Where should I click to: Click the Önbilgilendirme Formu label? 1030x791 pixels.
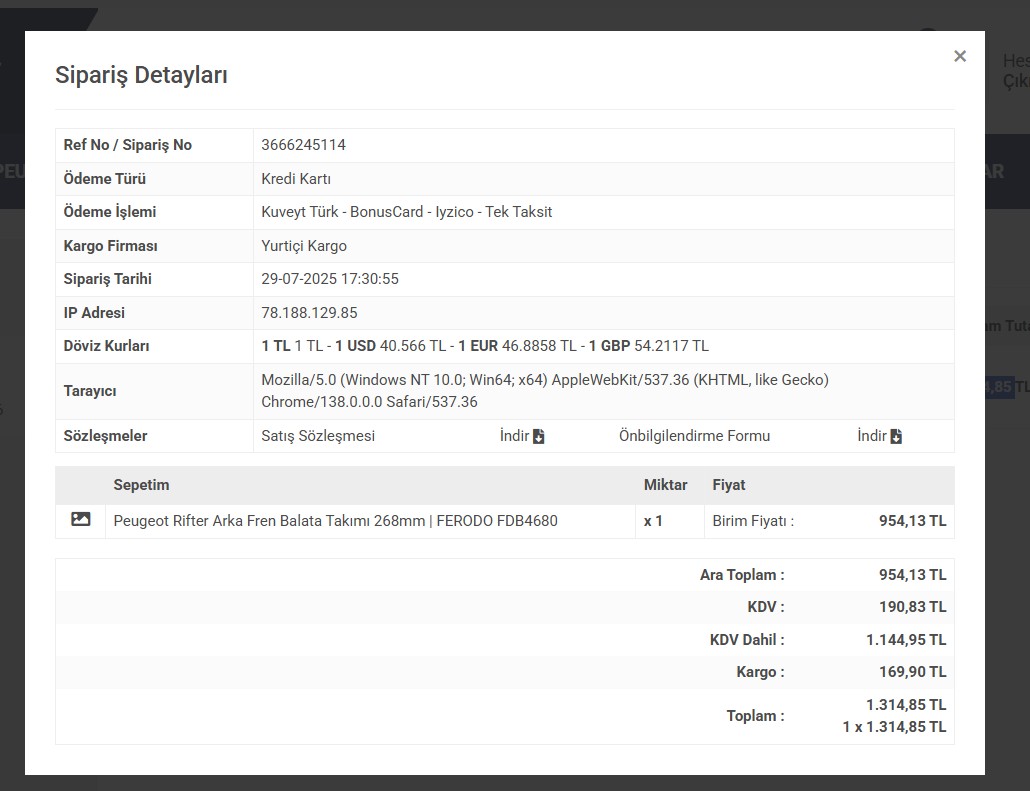tap(694, 436)
